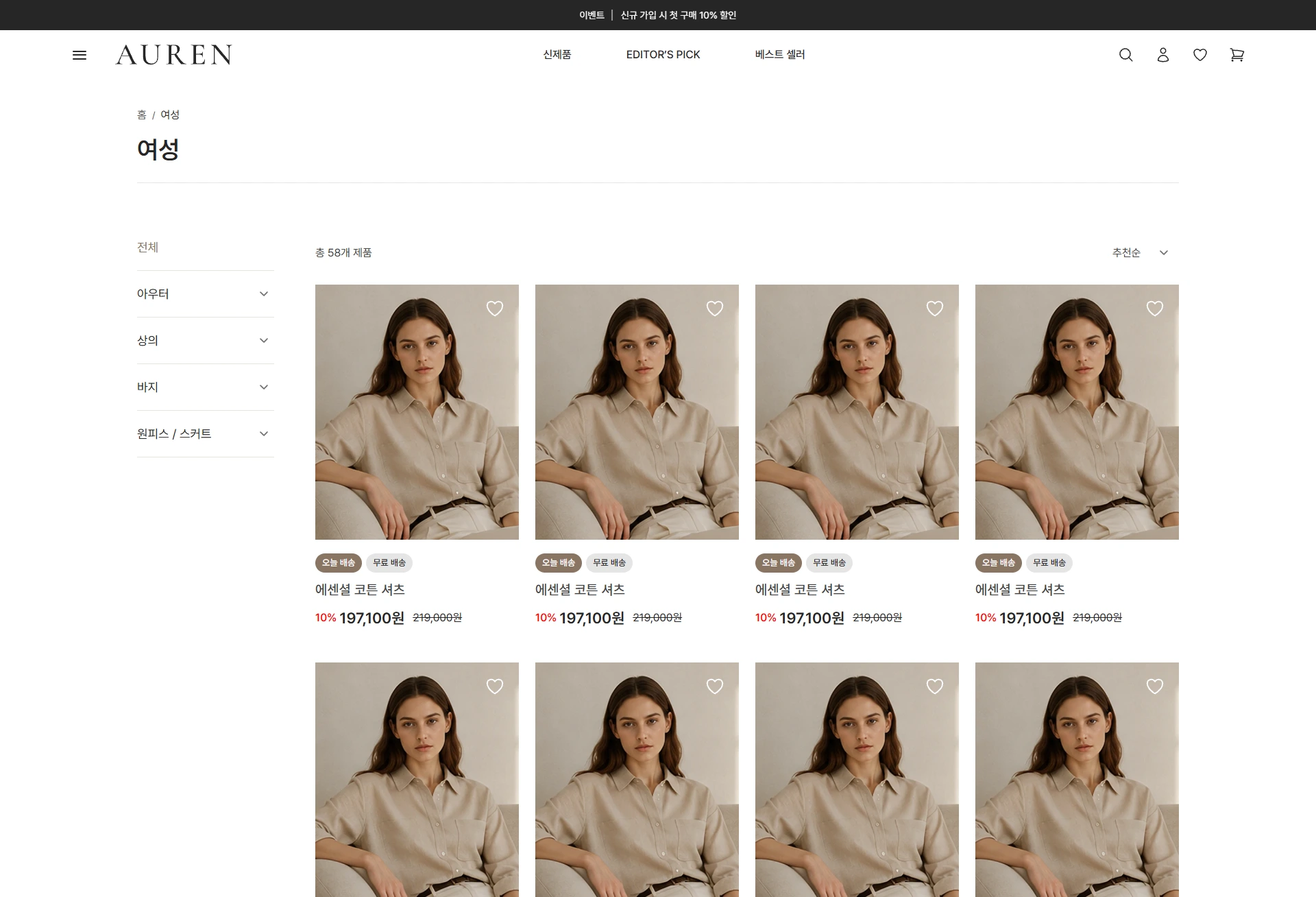
Task: Open 에센셜 코튼 셔츠 title of third product
Action: click(800, 590)
